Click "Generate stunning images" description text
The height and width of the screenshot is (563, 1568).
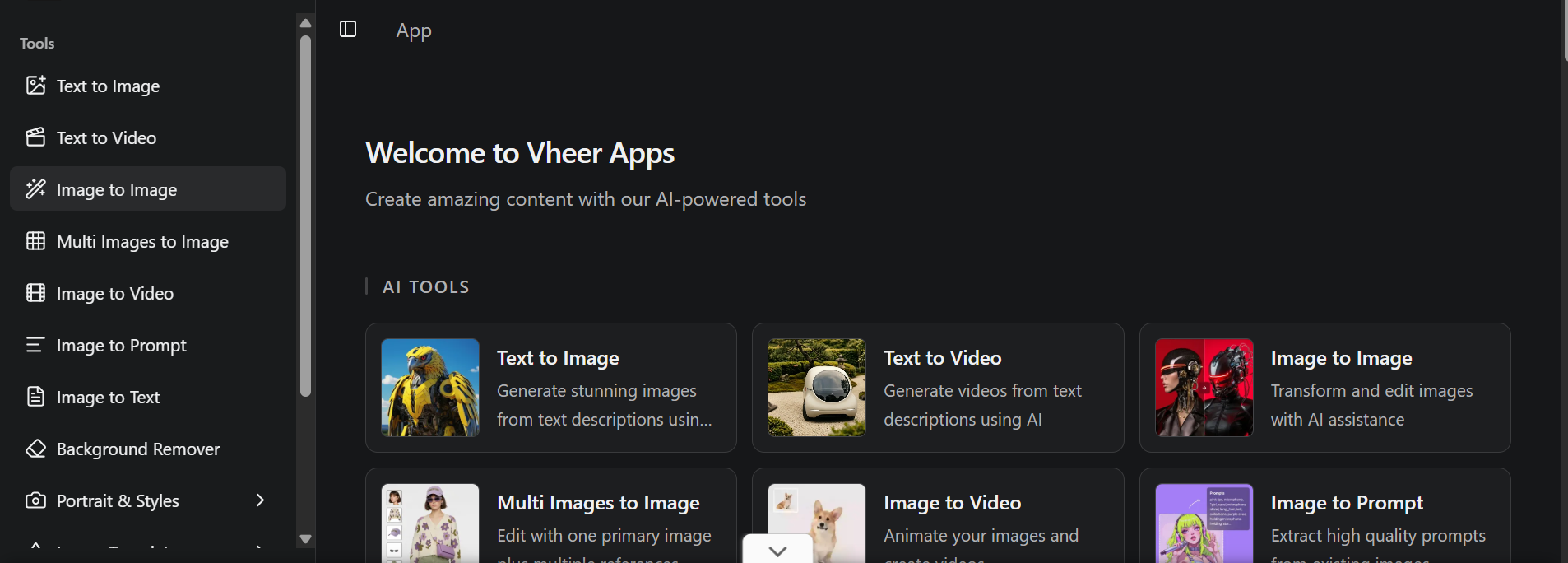pyautogui.click(x=596, y=391)
